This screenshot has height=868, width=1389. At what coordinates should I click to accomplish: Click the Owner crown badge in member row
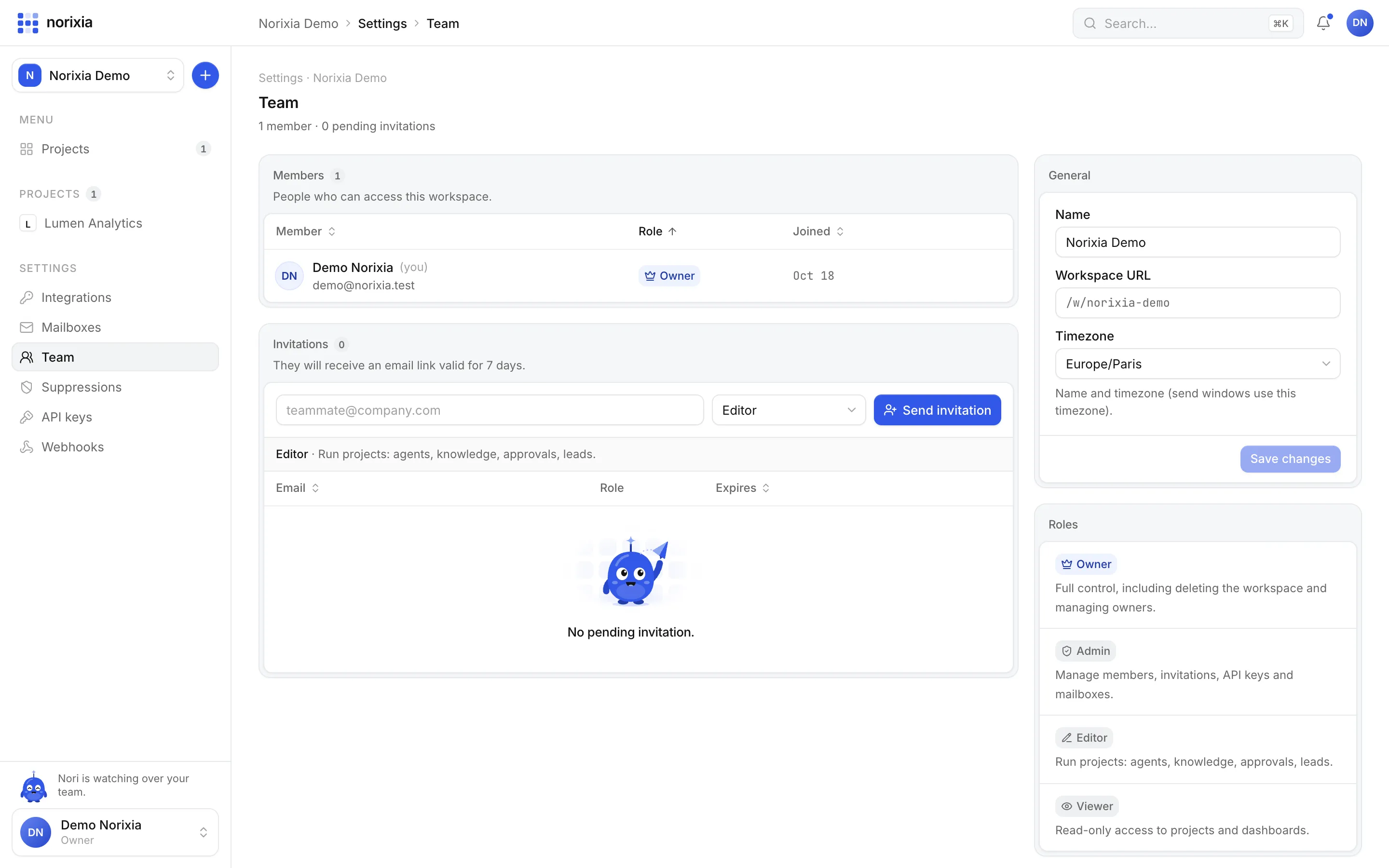pyautogui.click(x=669, y=275)
